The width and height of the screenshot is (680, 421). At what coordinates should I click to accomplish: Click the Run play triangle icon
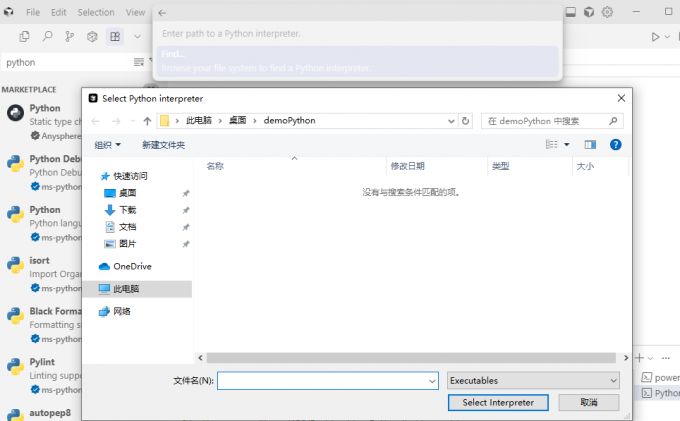click(656, 37)
